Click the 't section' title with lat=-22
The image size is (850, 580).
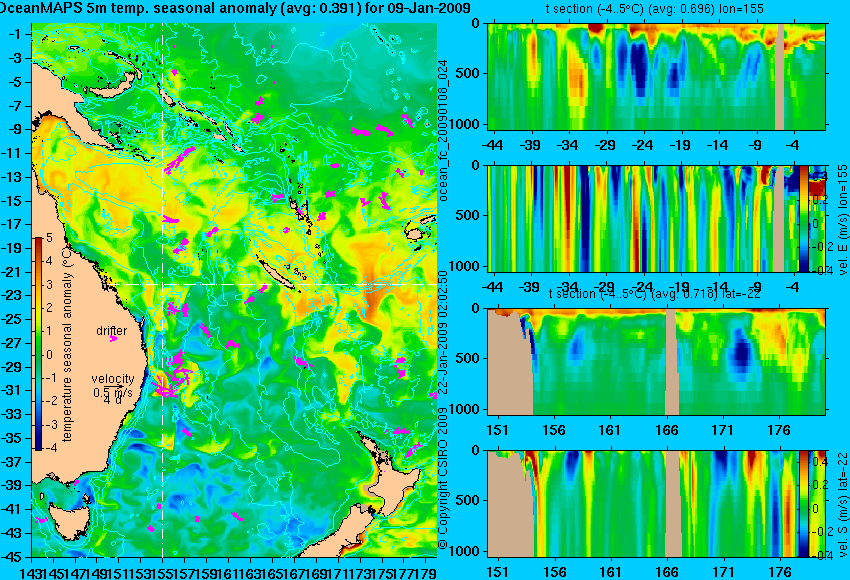coord(655,293)
